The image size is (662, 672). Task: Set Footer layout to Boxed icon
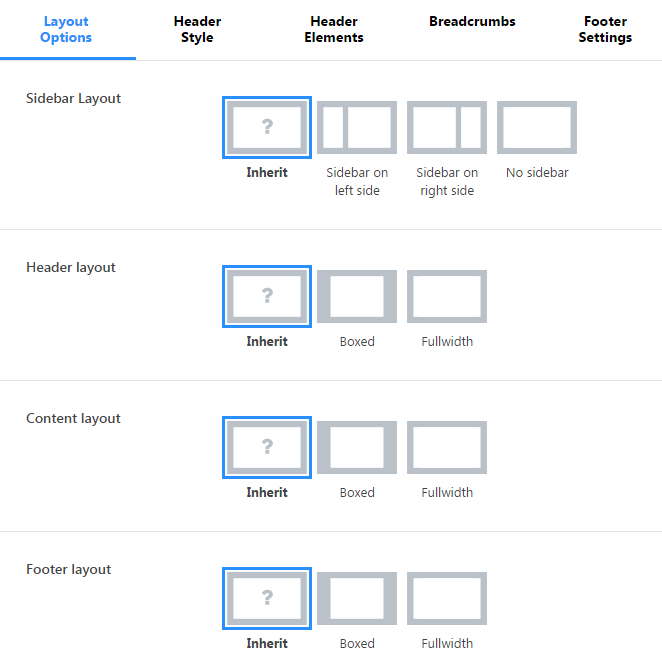coord(357,598)
